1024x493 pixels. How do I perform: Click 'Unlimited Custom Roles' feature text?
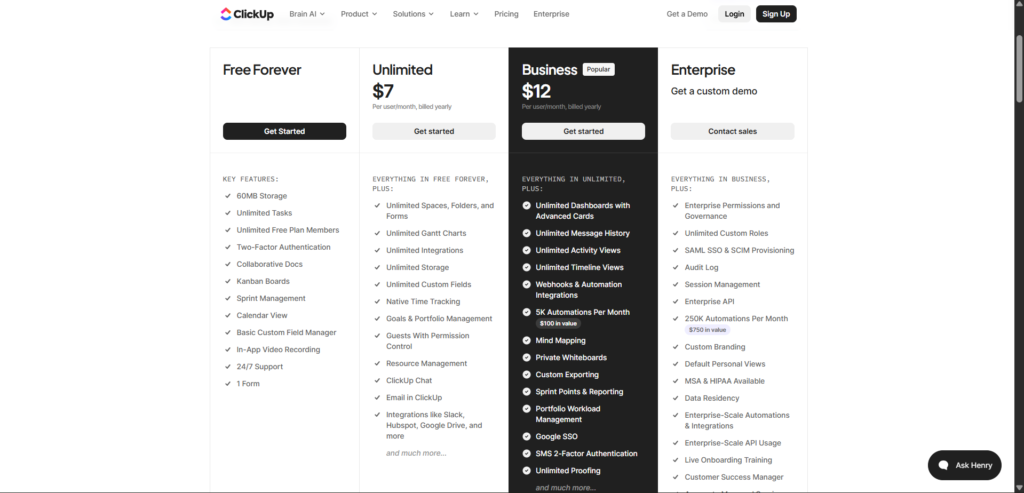[726, 233]
